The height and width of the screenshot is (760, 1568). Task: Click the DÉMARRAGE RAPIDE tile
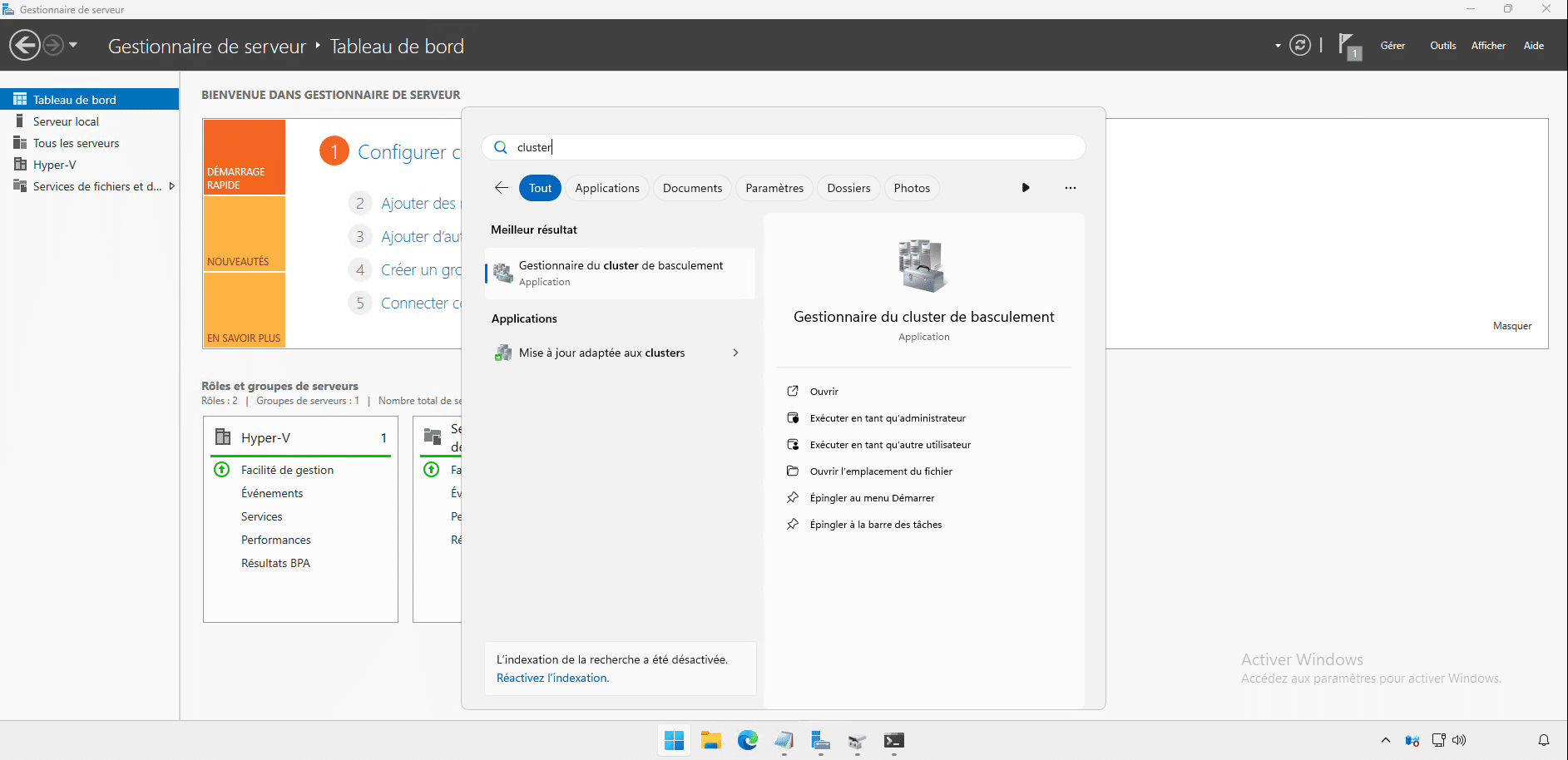coord(245,157)
